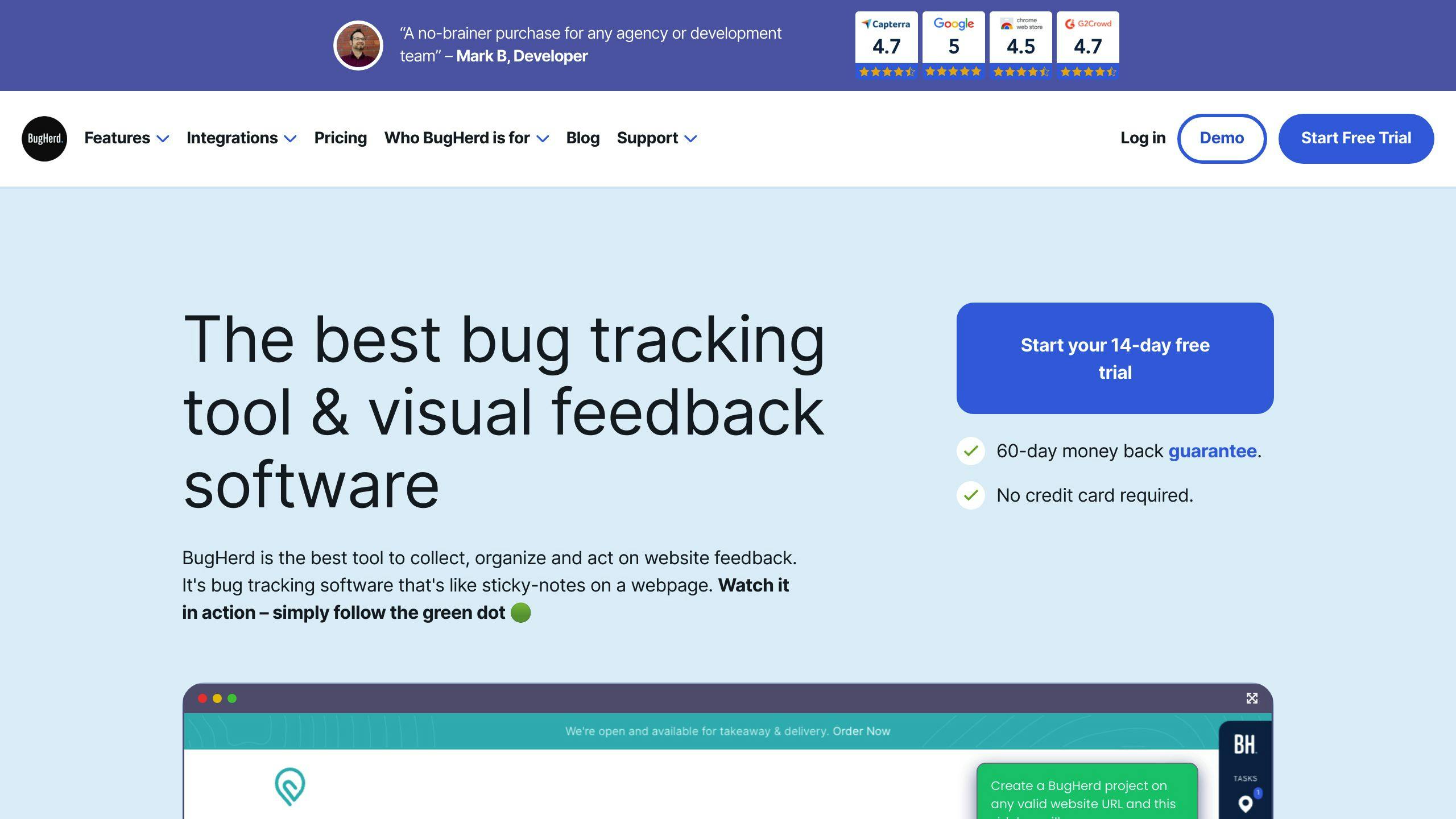This screenshot has width=1456, height=819.
Task: Click the no credit card required checkmark
Action: click(970, 494)
